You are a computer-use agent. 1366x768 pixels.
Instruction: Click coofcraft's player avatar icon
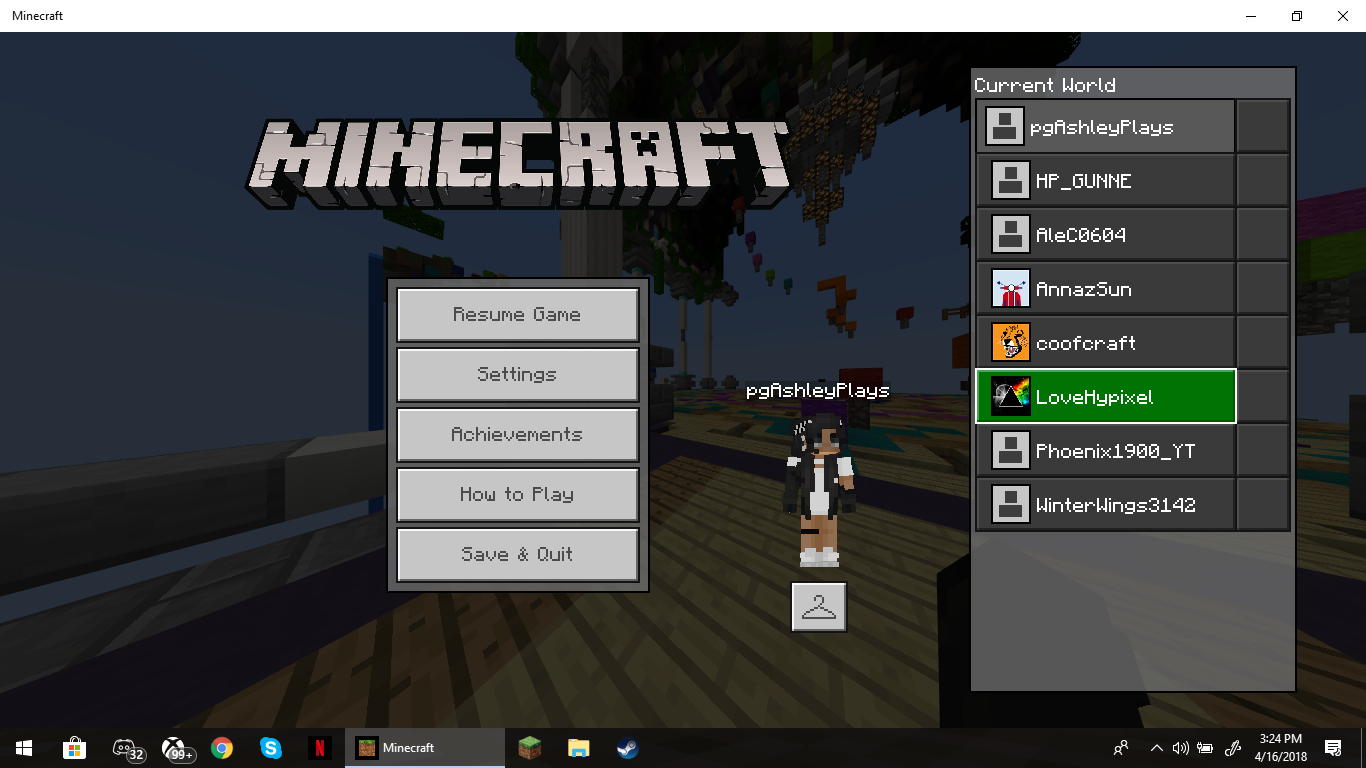coord(1010,343)
